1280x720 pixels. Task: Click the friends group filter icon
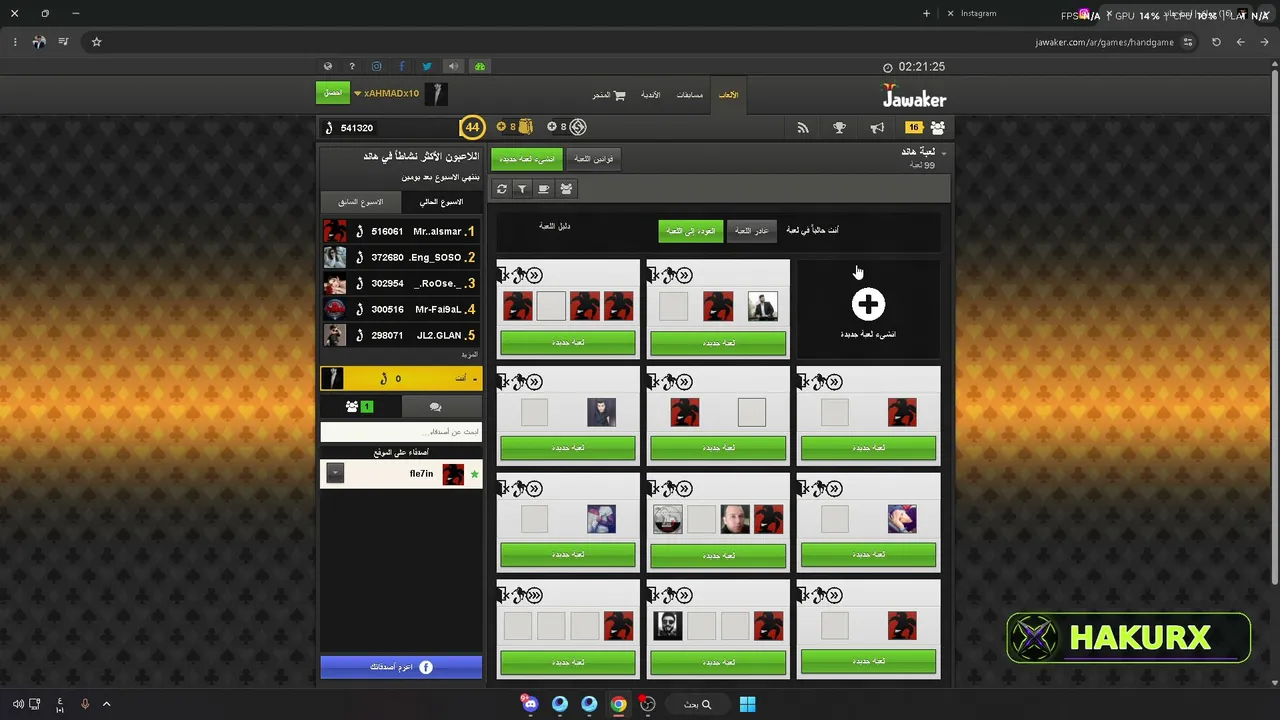566,189
